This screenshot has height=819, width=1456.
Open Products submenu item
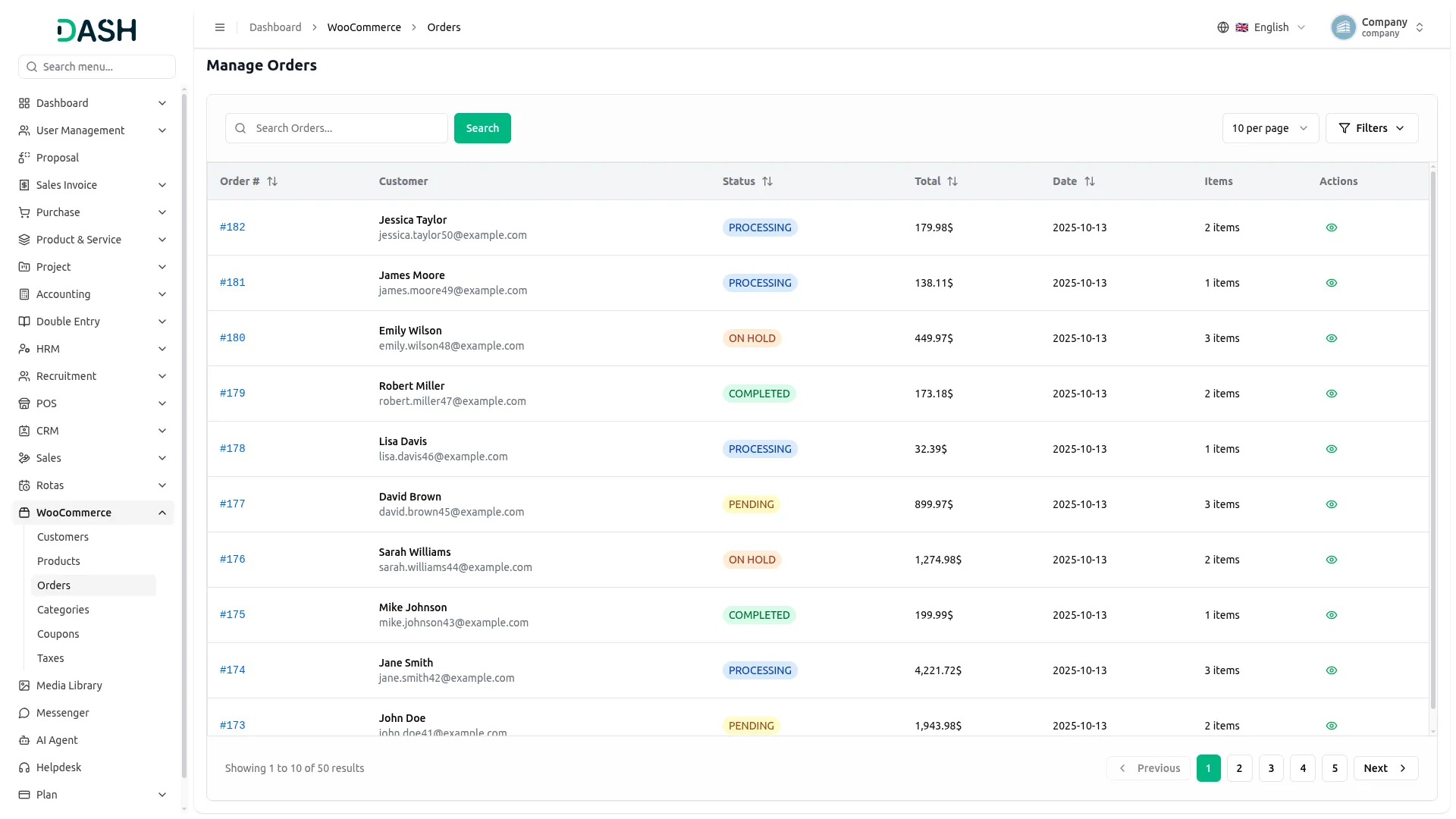[58, 561]
